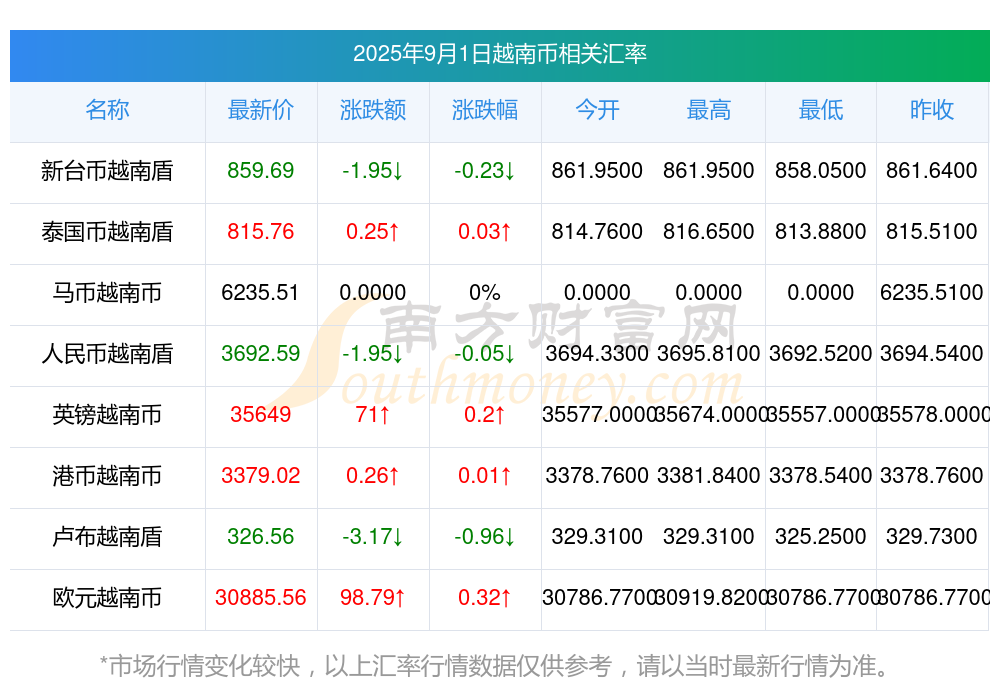
Task: Click change percent -0.96↓
Action: point(485,536)
